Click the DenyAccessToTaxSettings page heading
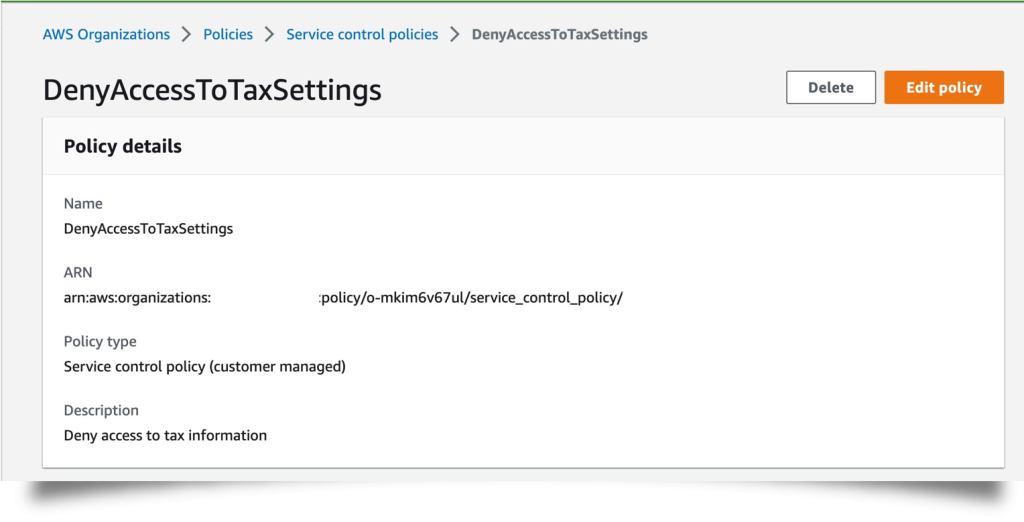The image size is (1024, 522). [212, 90]
